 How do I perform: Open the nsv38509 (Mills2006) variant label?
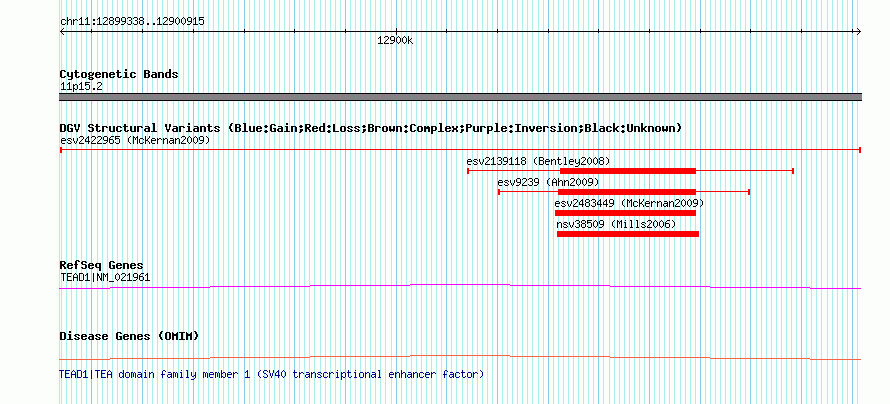616,225
